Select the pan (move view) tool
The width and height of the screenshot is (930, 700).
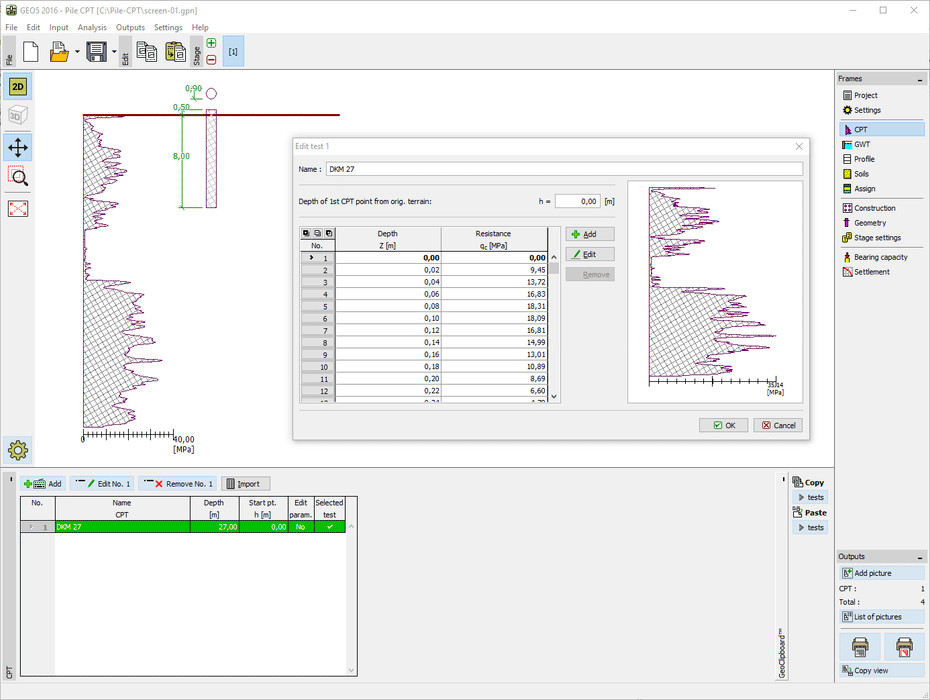pos(18,148)
